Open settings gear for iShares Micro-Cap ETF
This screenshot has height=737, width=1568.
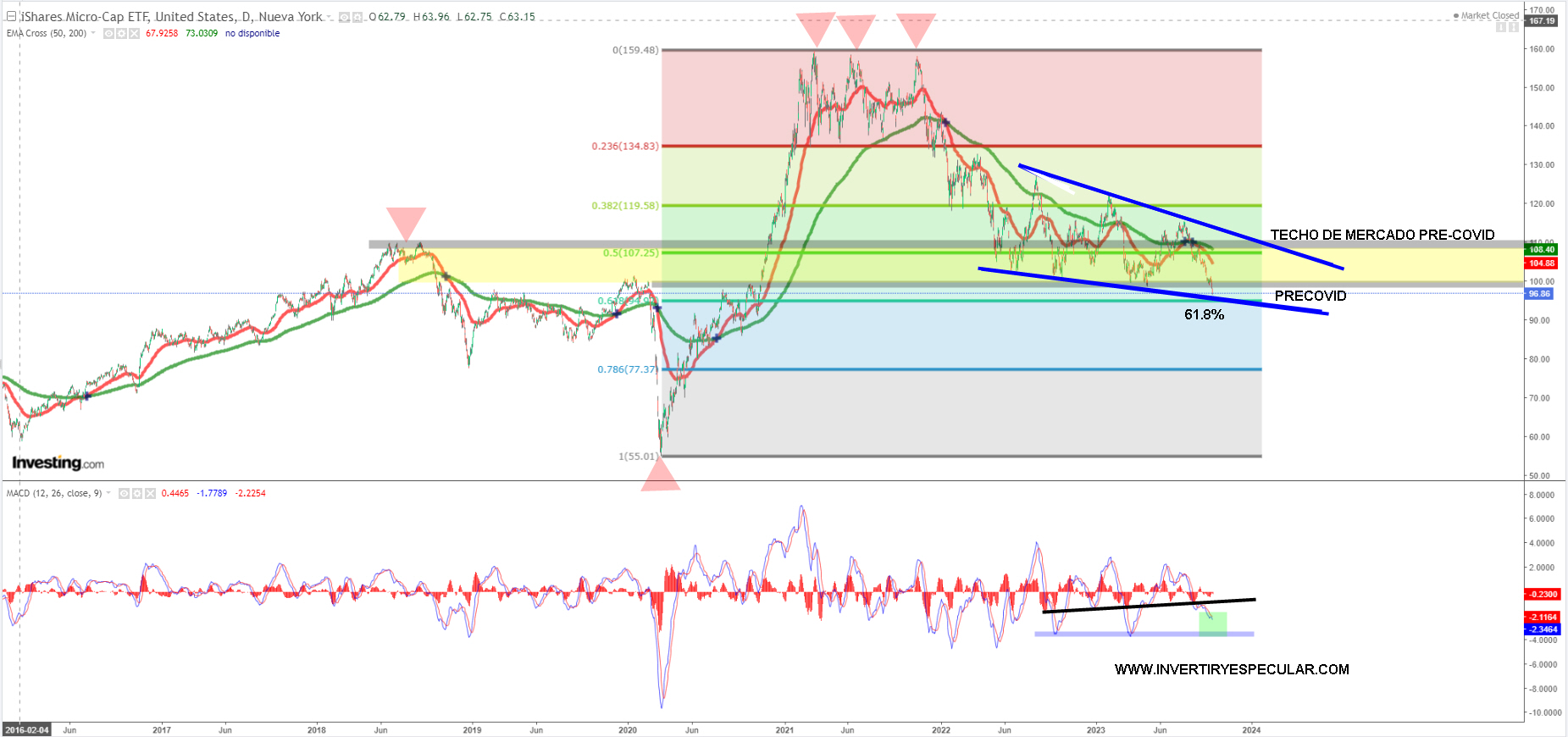357,17
